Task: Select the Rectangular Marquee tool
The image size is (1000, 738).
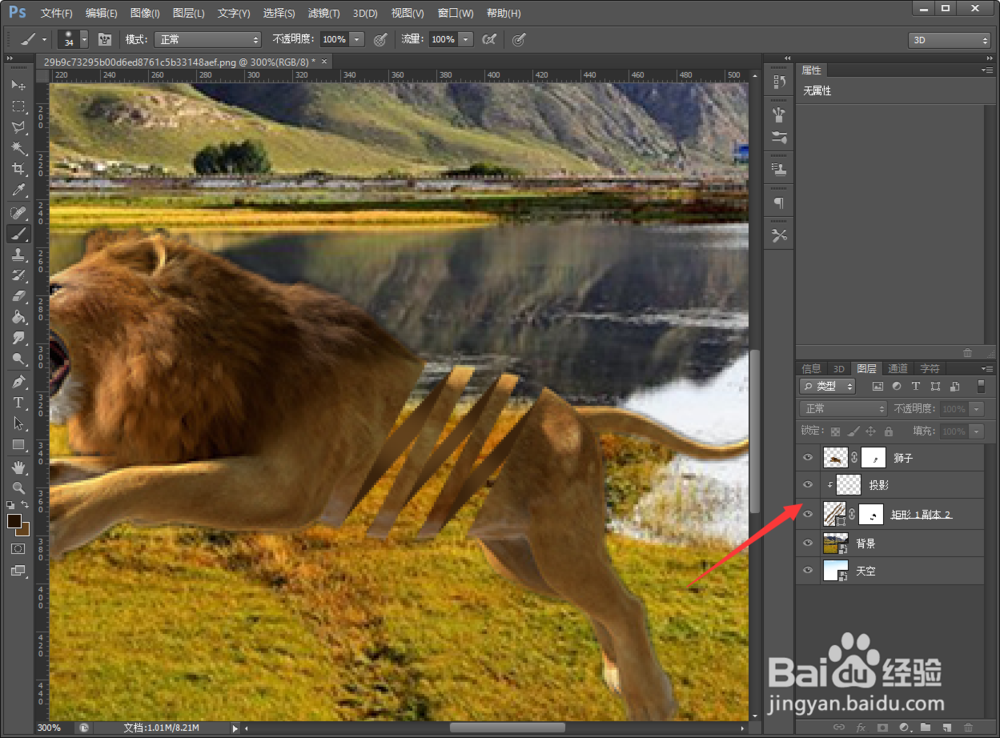Action: click(x=18, y=107)
